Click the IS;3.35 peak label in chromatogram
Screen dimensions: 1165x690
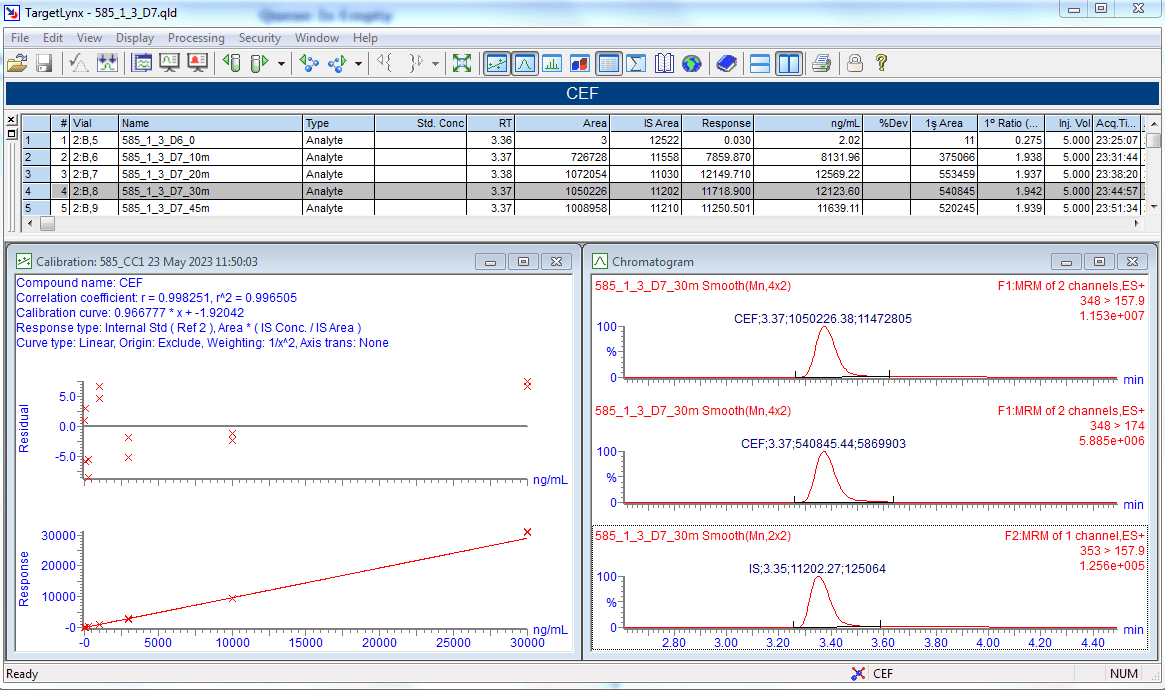tap(817, 569)
